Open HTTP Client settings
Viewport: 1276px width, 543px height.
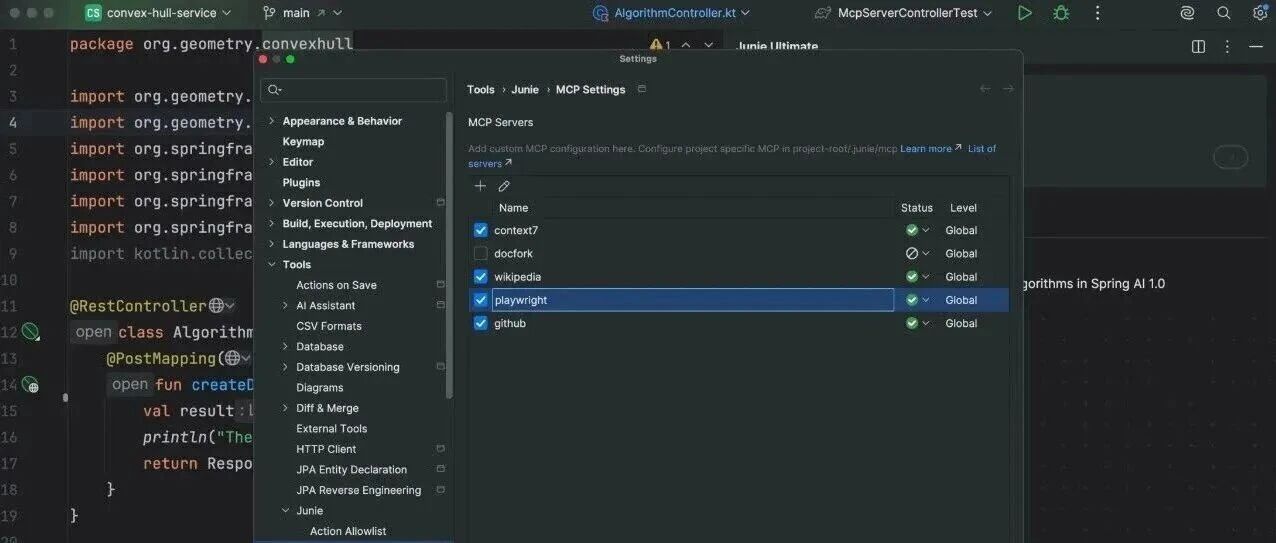[x=326, y=449]
